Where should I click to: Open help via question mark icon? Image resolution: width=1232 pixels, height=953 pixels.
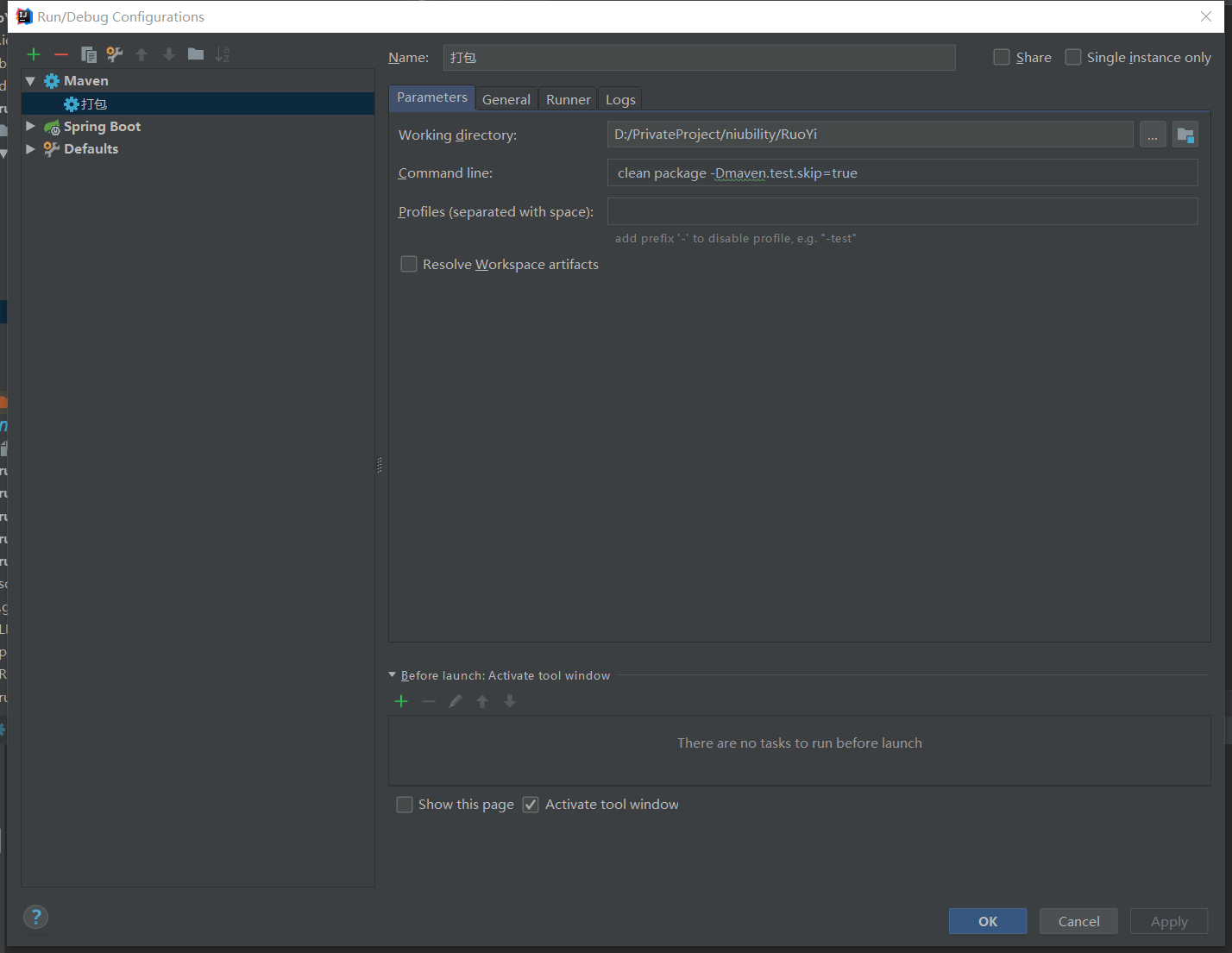[35, 917]
